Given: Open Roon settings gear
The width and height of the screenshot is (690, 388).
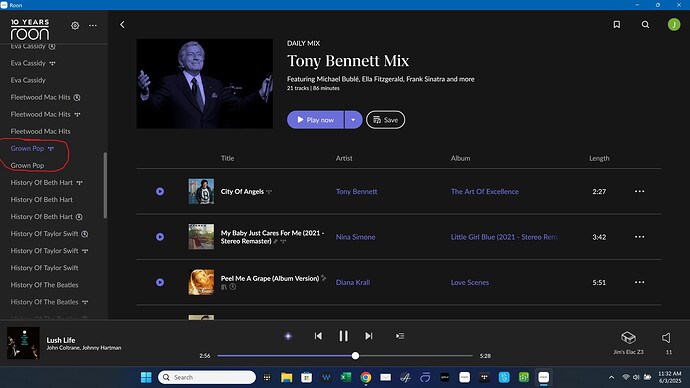Looking at the screenshot, I should tap(75, 26).
